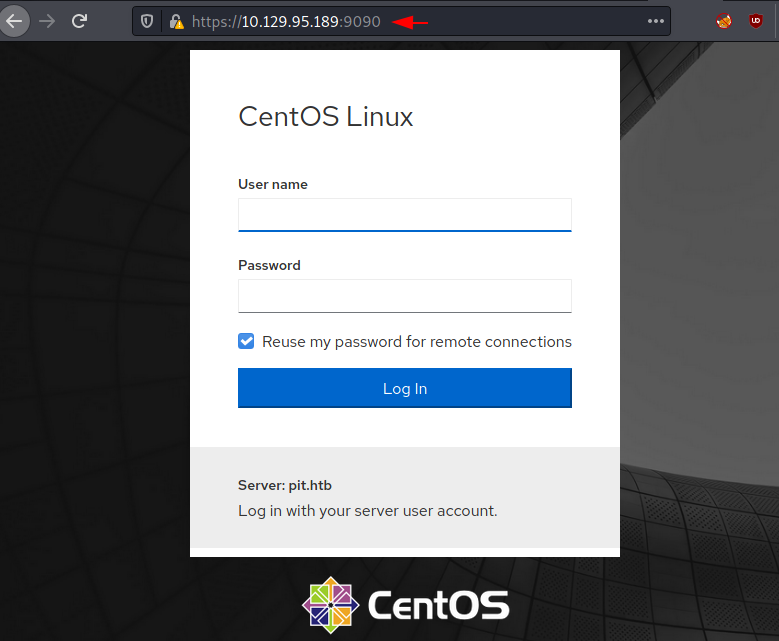
Task: Open the uBlock Origin extension icon
Action: [x=756, y=21]
